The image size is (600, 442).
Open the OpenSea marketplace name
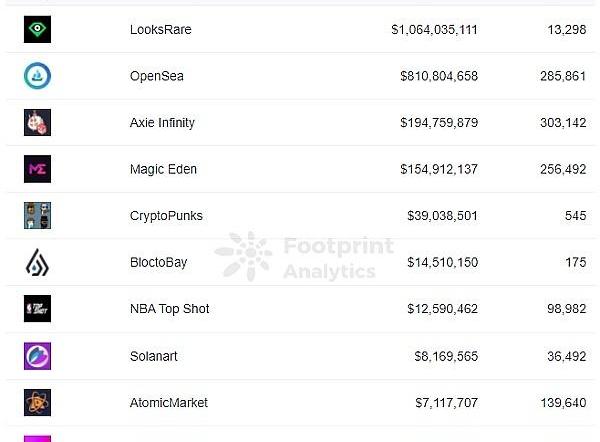point(156,76)
